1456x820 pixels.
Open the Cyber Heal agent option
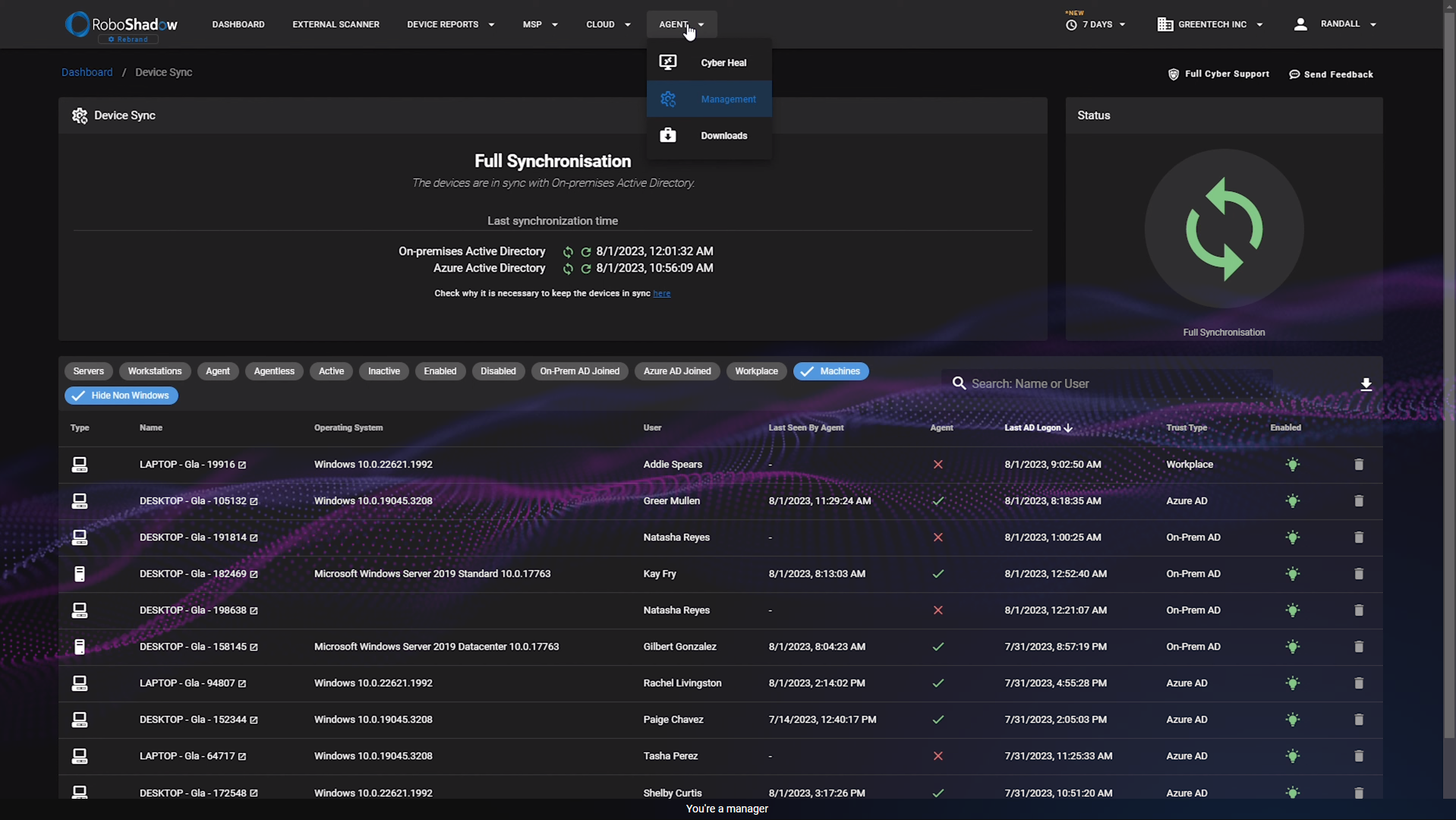tap(722, 62)
